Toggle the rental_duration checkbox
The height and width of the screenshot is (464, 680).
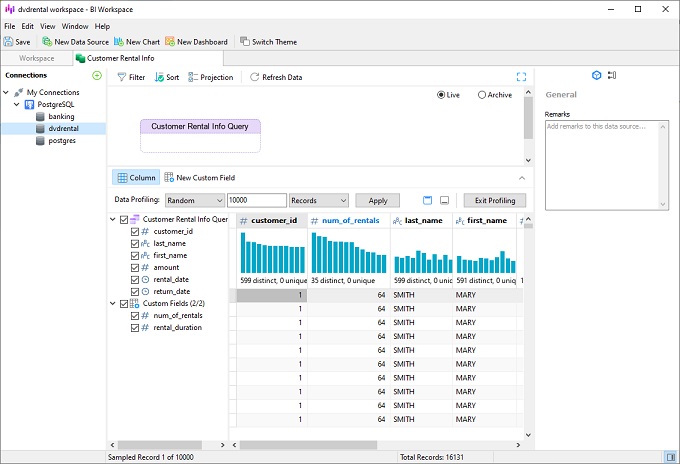pos(135,327)
